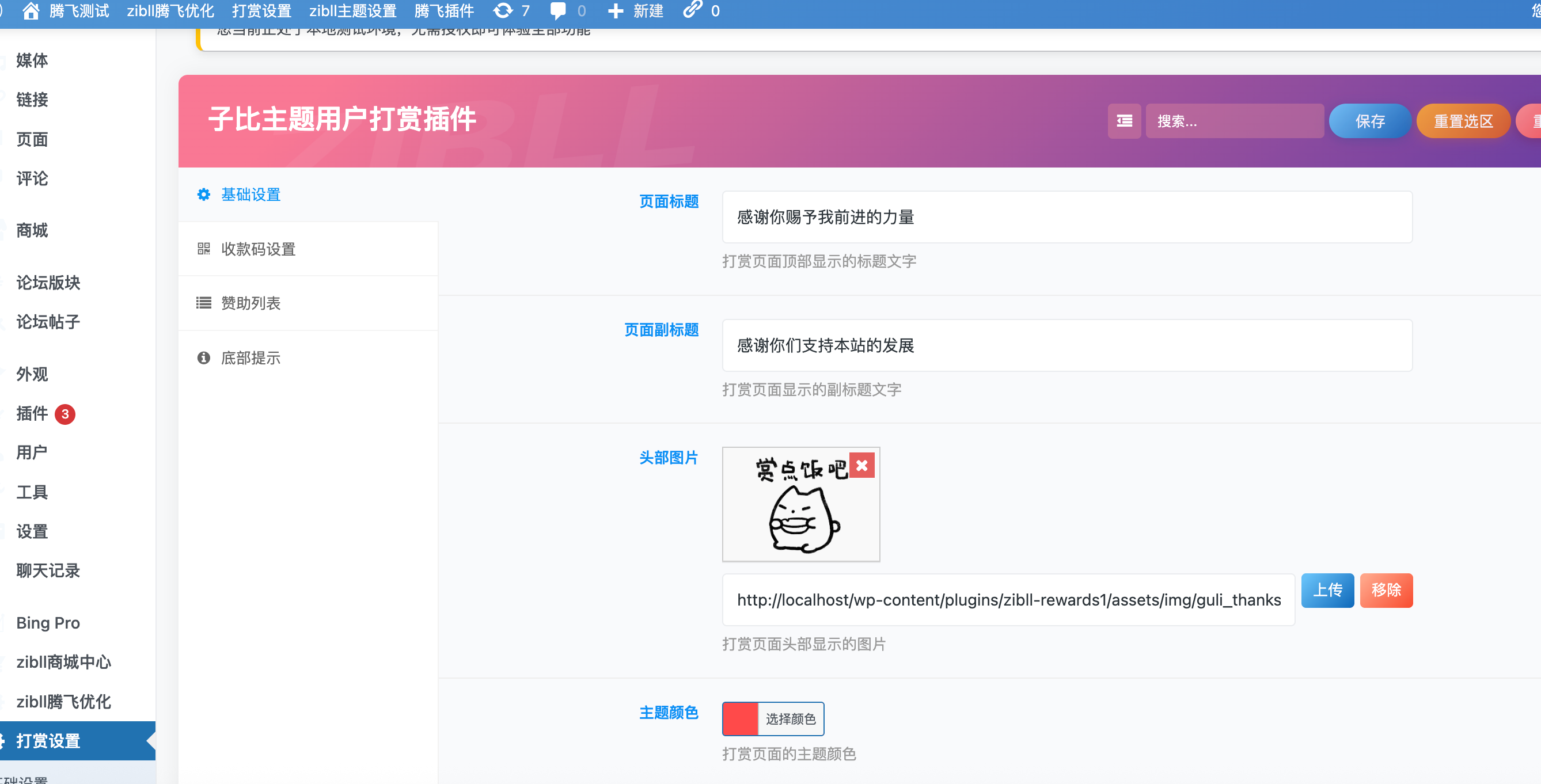This screenshot has height=784, width=1541.
Task: Click the 搜索 search input field
Action: [1235, 121]
